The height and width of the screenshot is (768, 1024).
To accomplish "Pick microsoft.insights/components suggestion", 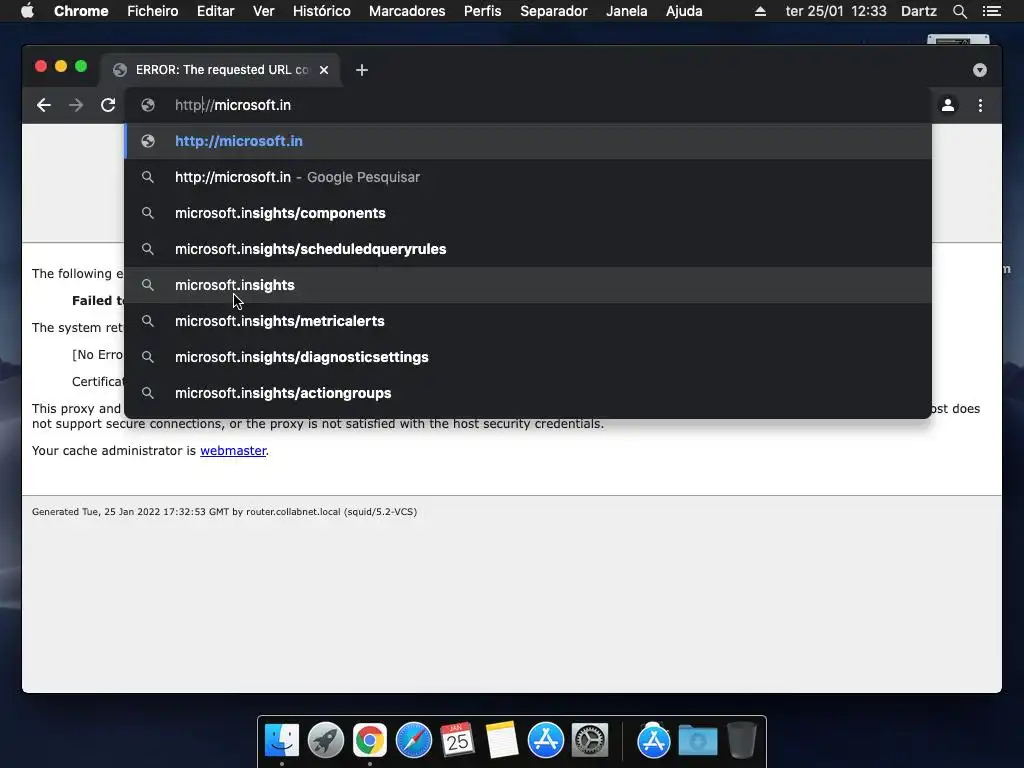I will click(x=528, y=213).
